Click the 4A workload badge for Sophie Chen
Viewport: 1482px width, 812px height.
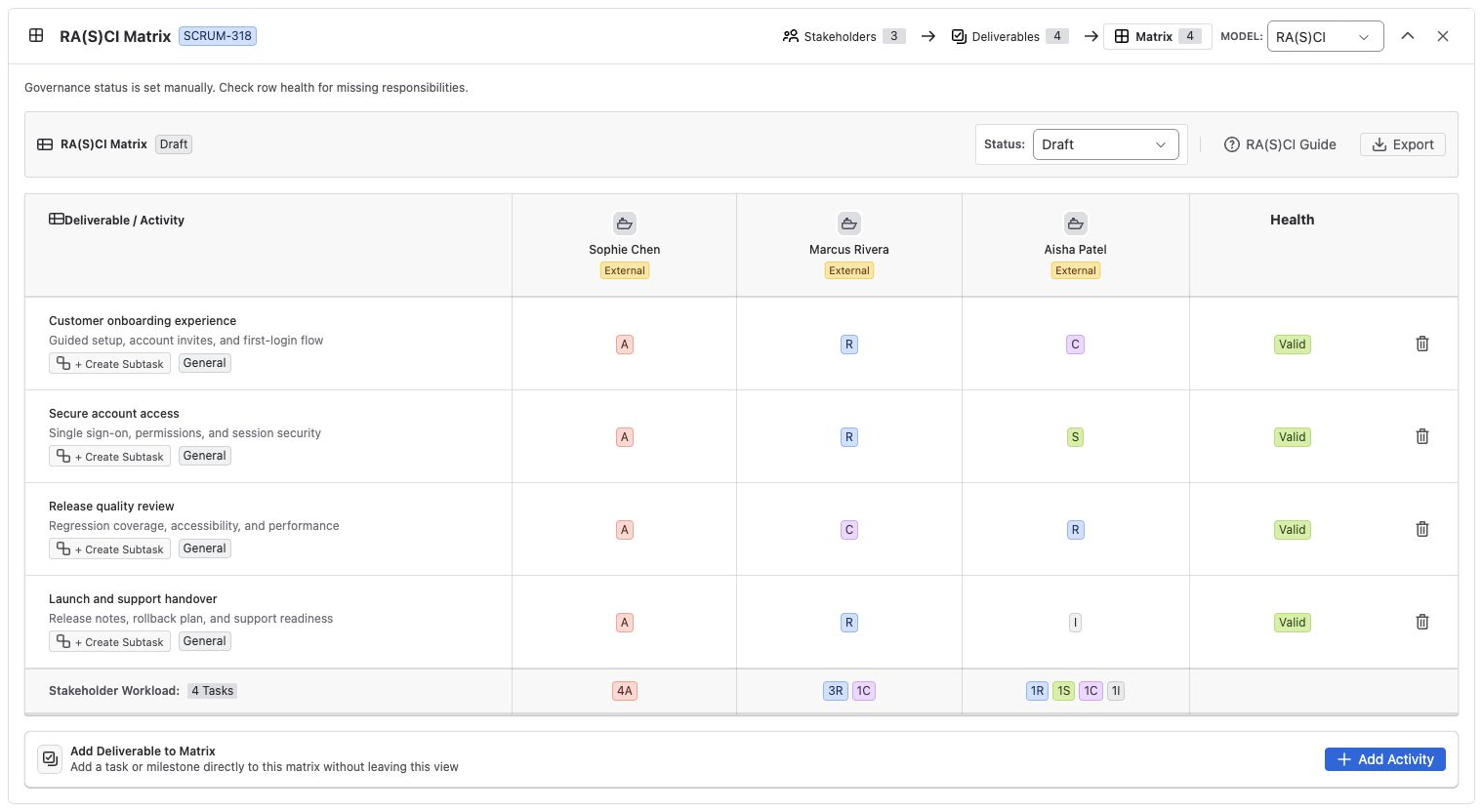point(625,691)
